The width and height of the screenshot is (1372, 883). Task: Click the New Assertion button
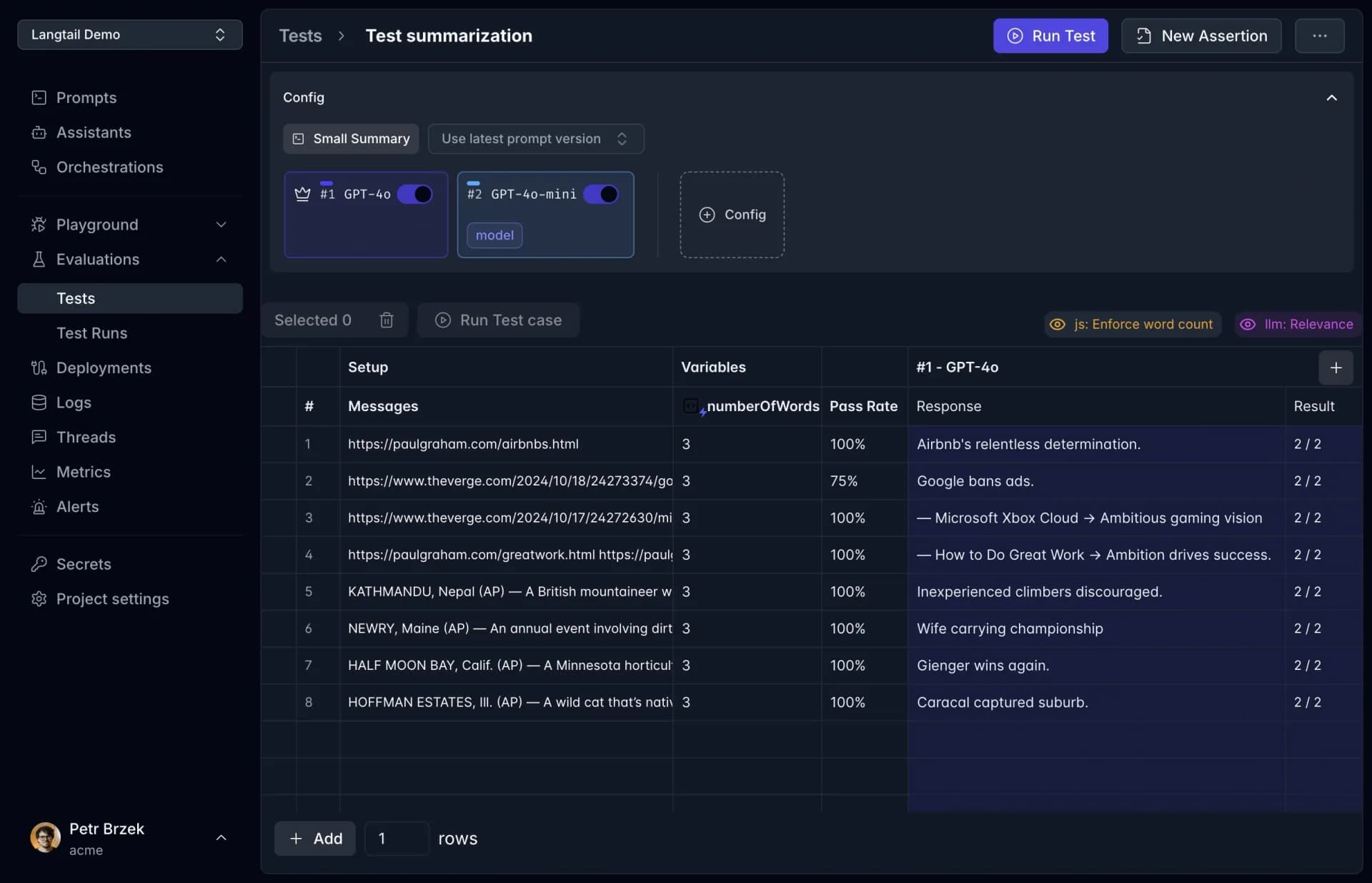pos(1201,36)
